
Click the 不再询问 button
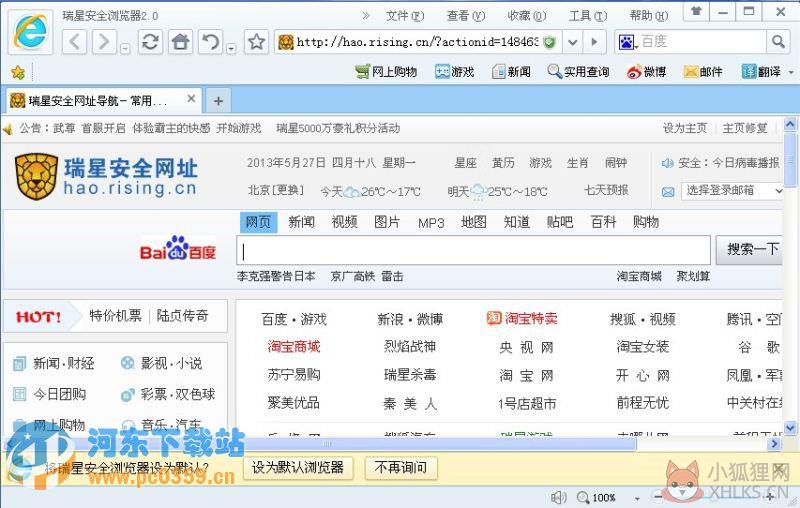(x=401, y=467)
